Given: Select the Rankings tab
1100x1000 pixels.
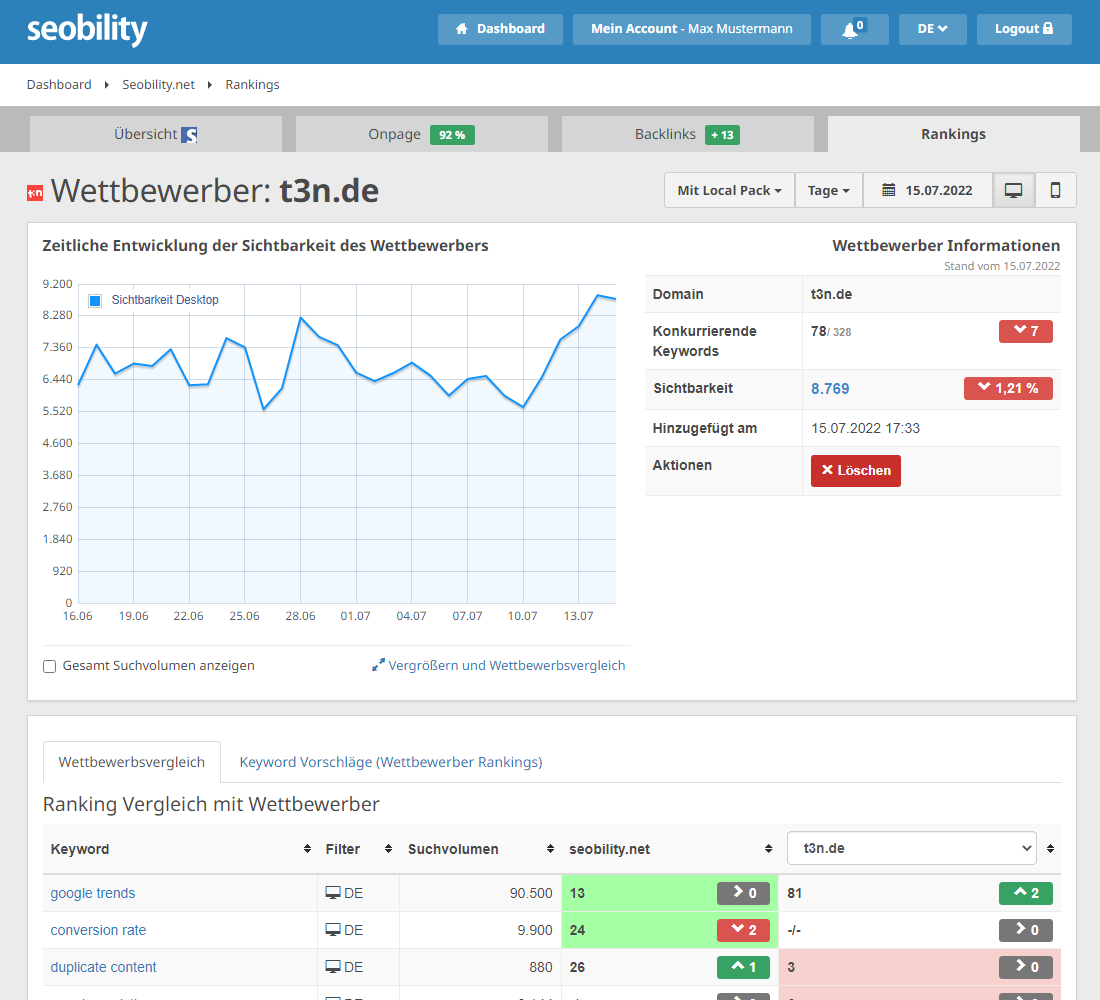Looking at the screenshot, I should 953,134.
